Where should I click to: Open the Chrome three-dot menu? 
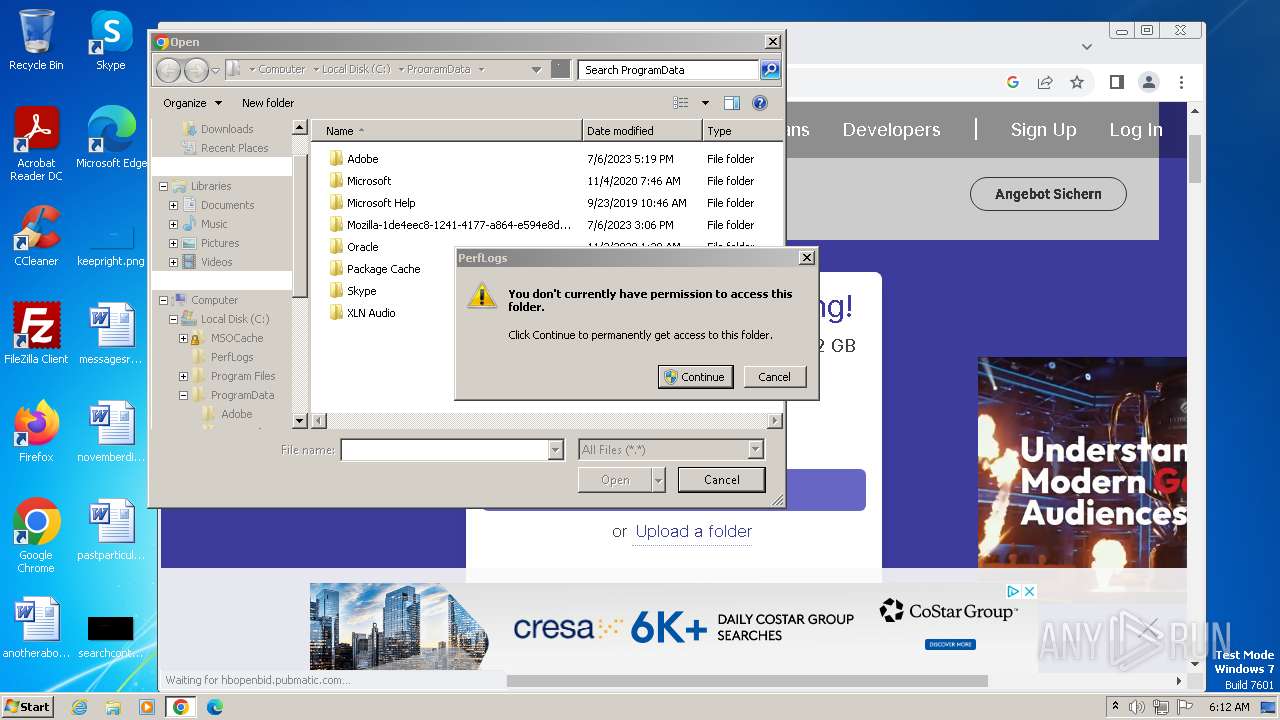click(1181, 82)
